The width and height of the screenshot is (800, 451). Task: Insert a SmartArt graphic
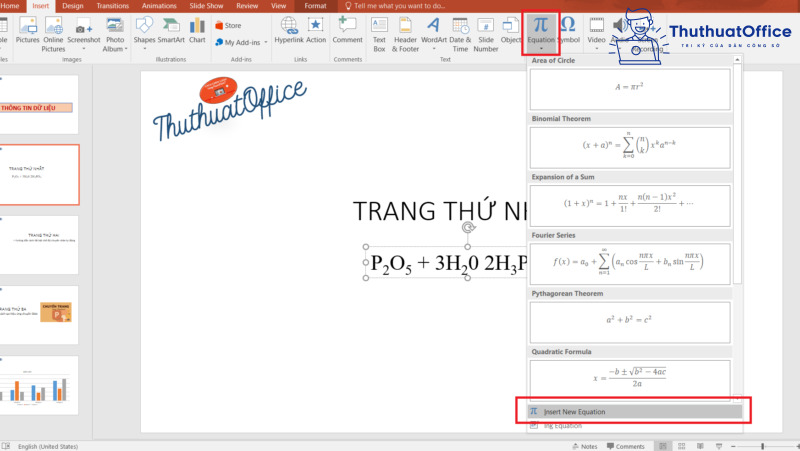[171, 31]
